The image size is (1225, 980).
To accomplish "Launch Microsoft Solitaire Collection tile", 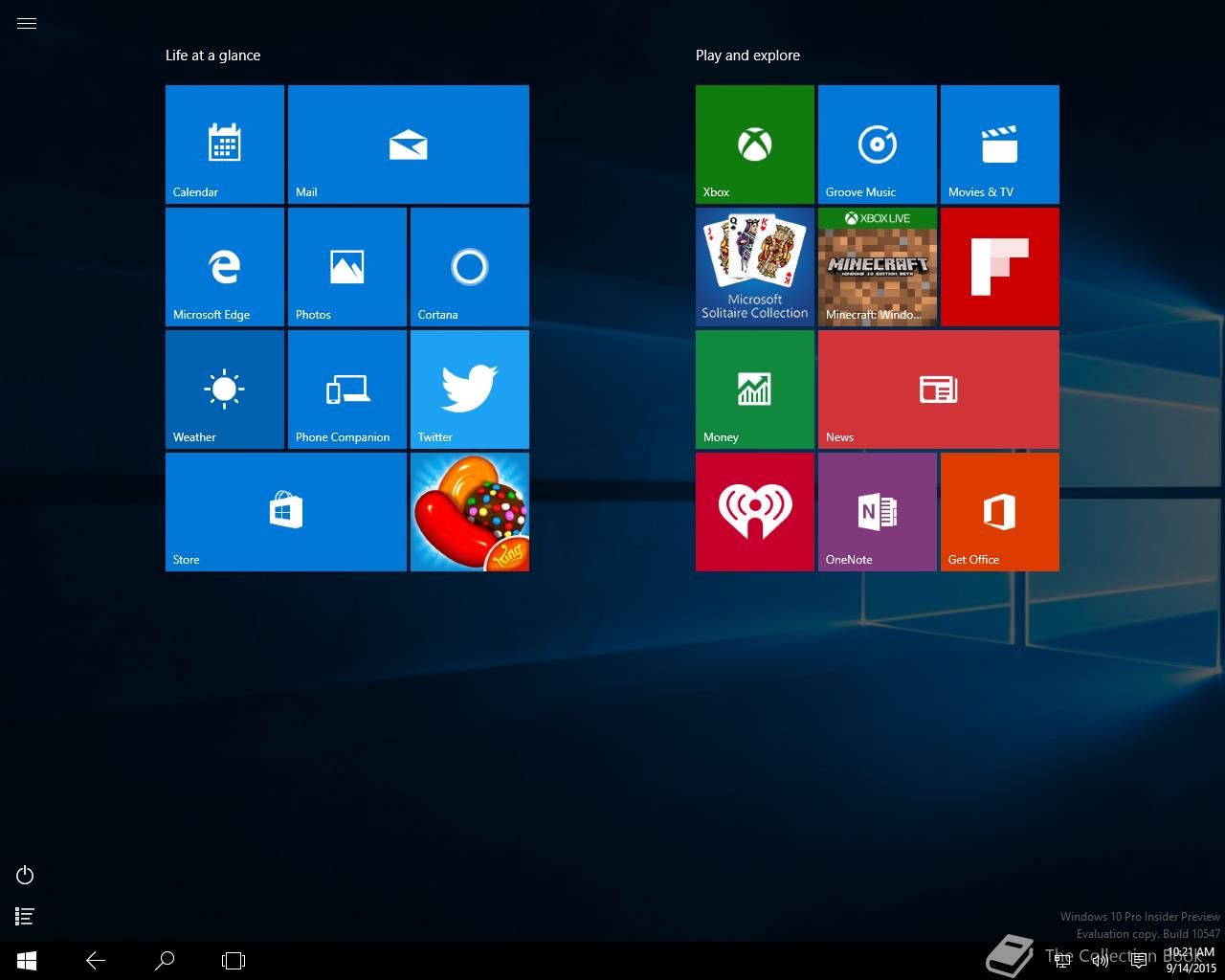I will (x=755, y=267).
